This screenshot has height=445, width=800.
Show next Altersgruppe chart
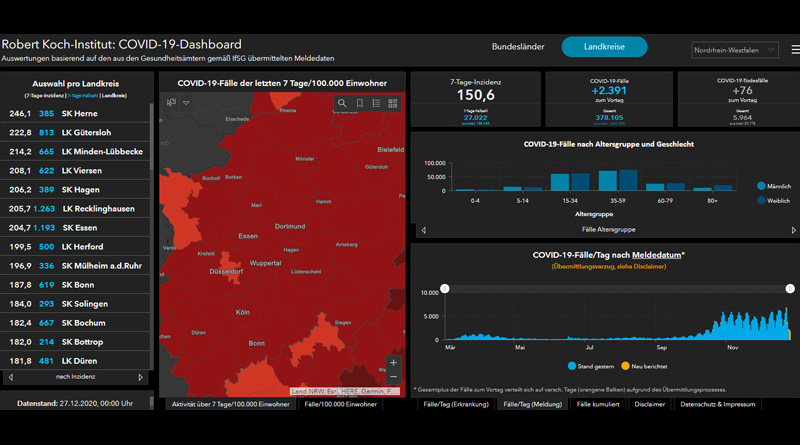(x=793, y=230)
